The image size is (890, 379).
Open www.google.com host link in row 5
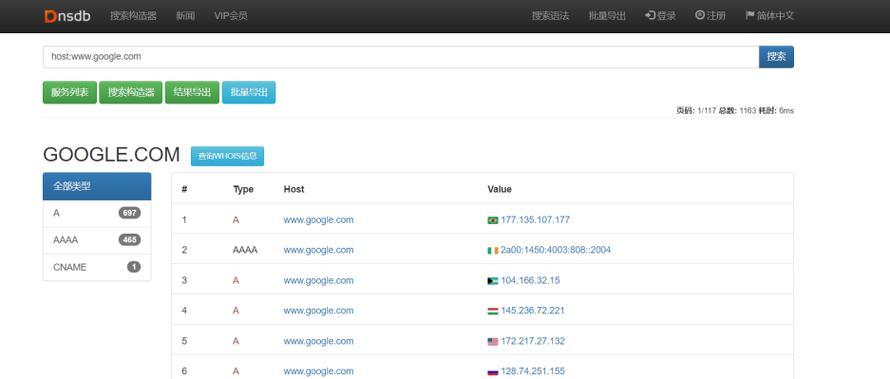click(318, 342)
